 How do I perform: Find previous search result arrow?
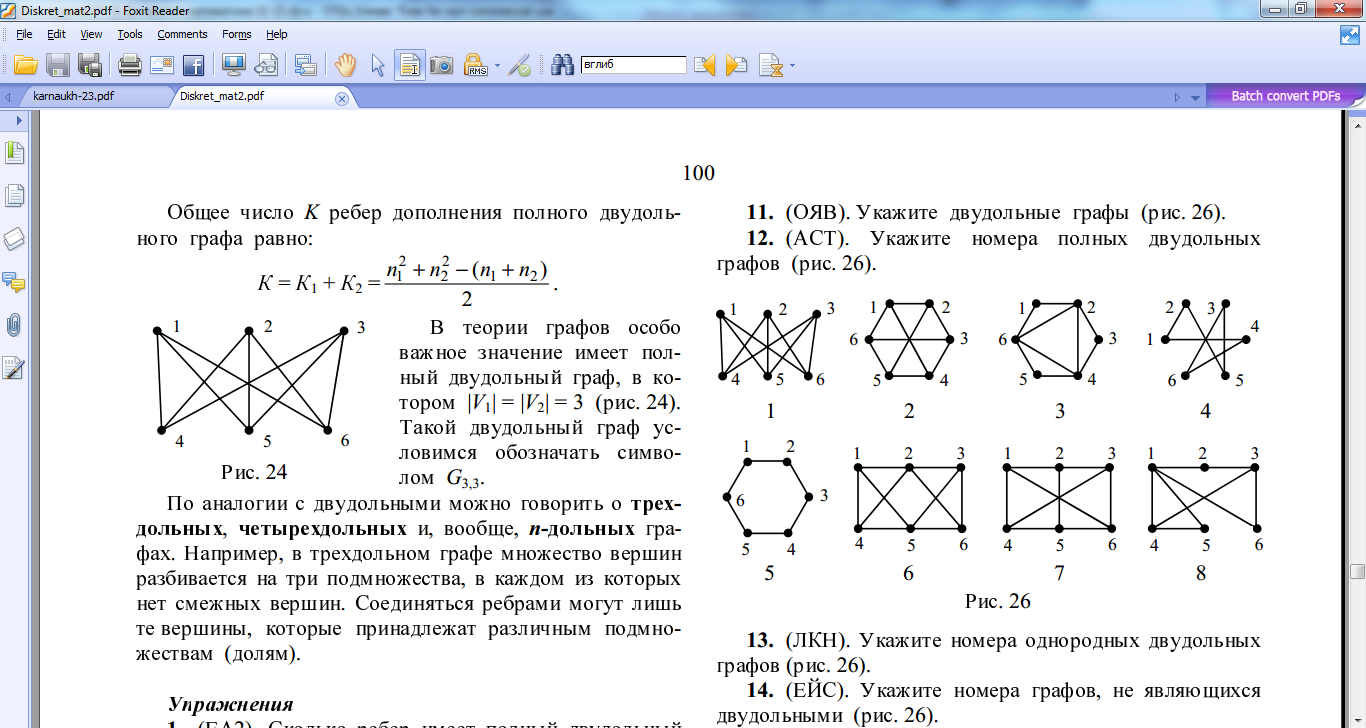[705, 65]
